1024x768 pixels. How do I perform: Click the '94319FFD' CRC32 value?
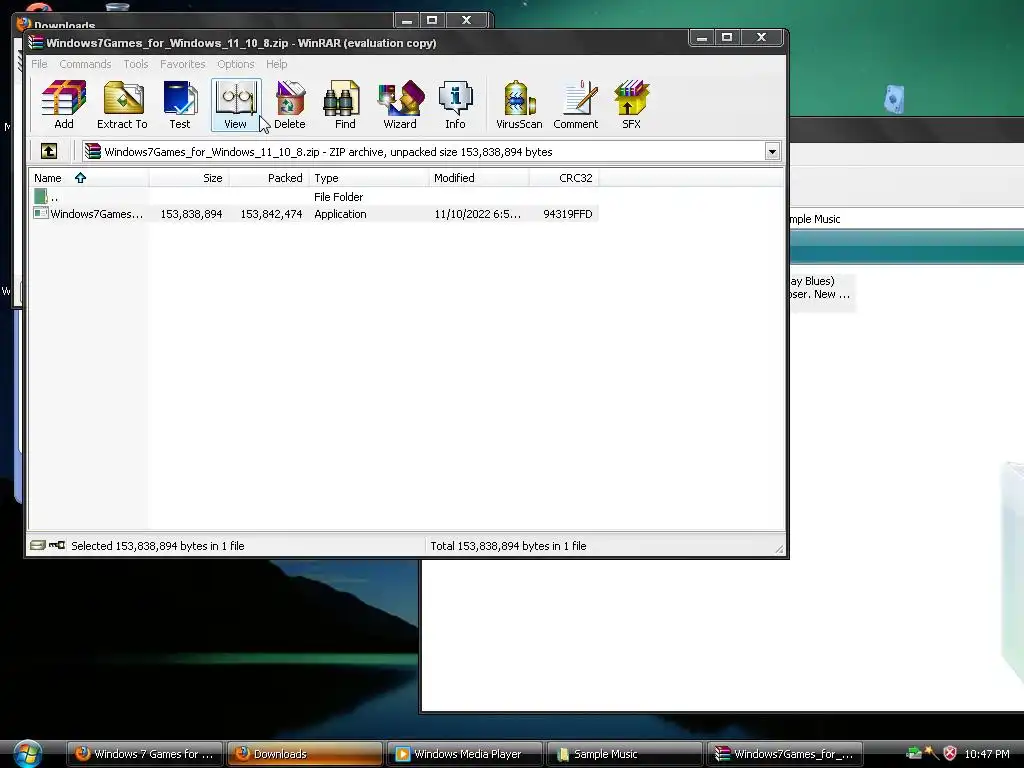pyautogui.click(x=568, y=214)
